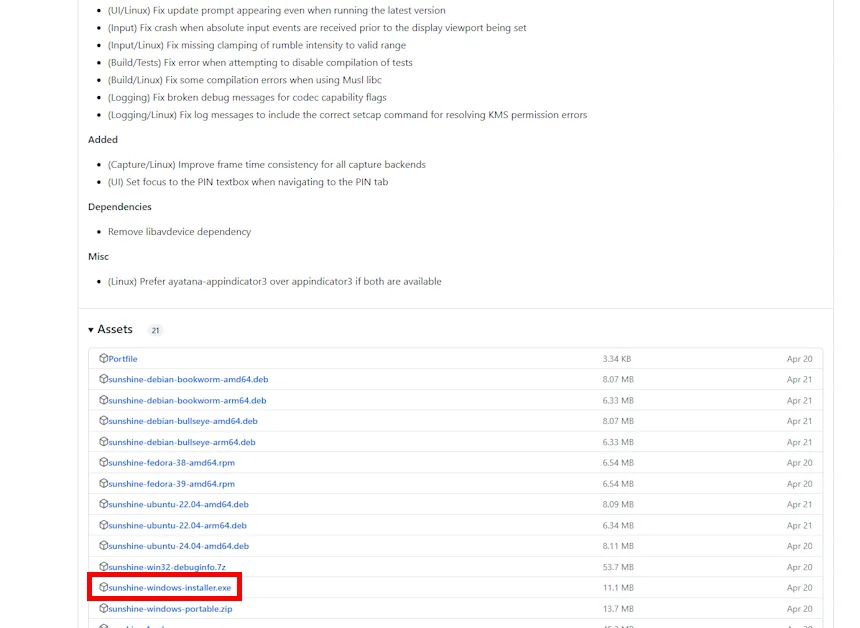
Task: Click the 21 asset count badge
Action: tap(155, 330)
